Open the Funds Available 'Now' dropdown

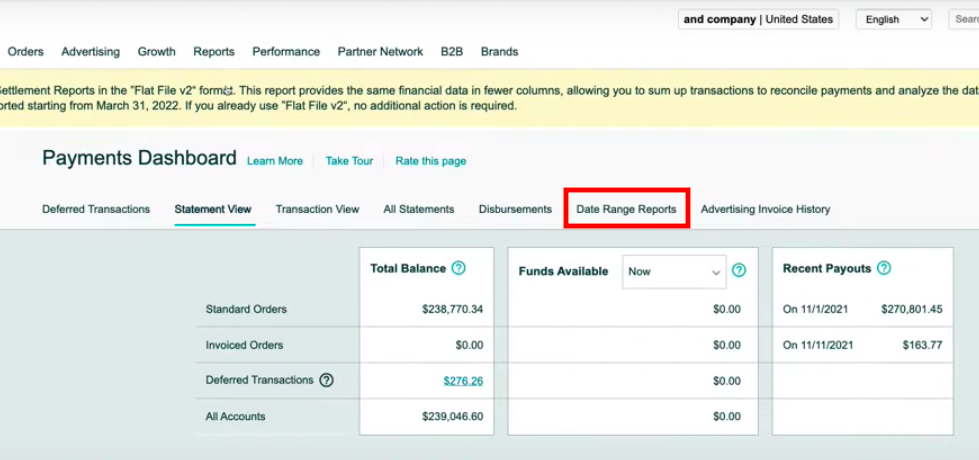tap(673, 271)
